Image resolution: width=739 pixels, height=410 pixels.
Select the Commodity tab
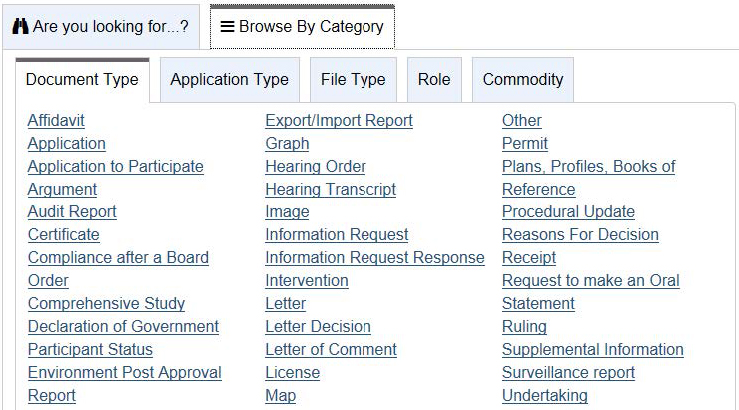[523, 80]
